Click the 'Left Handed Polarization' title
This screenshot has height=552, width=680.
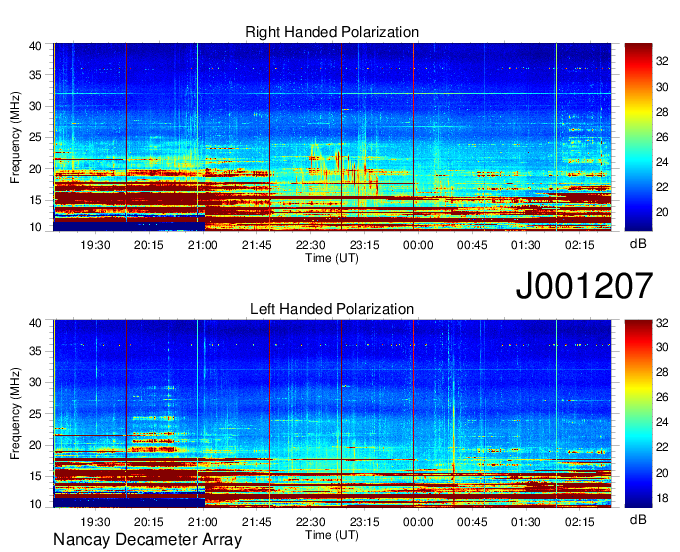click(x=332, y=309)
